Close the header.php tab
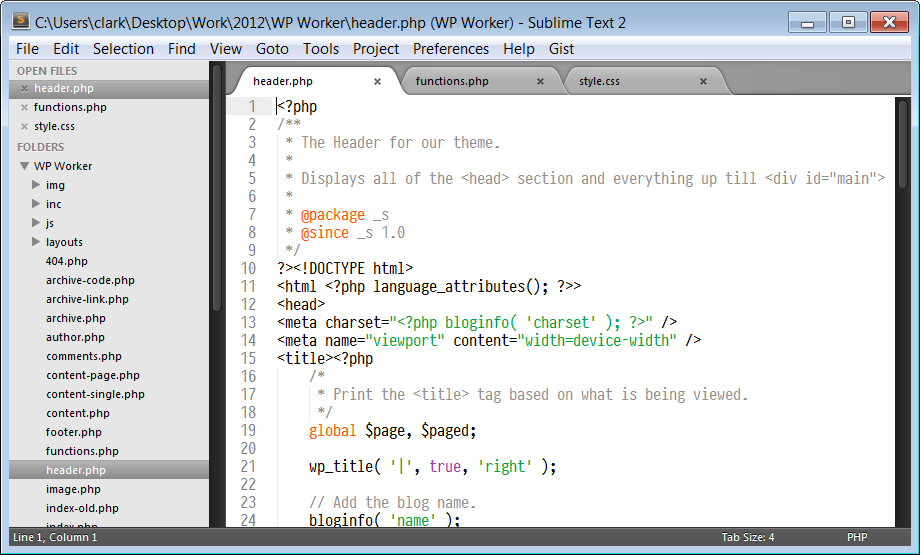The image size is (920, 555). (x=377, y=82)
